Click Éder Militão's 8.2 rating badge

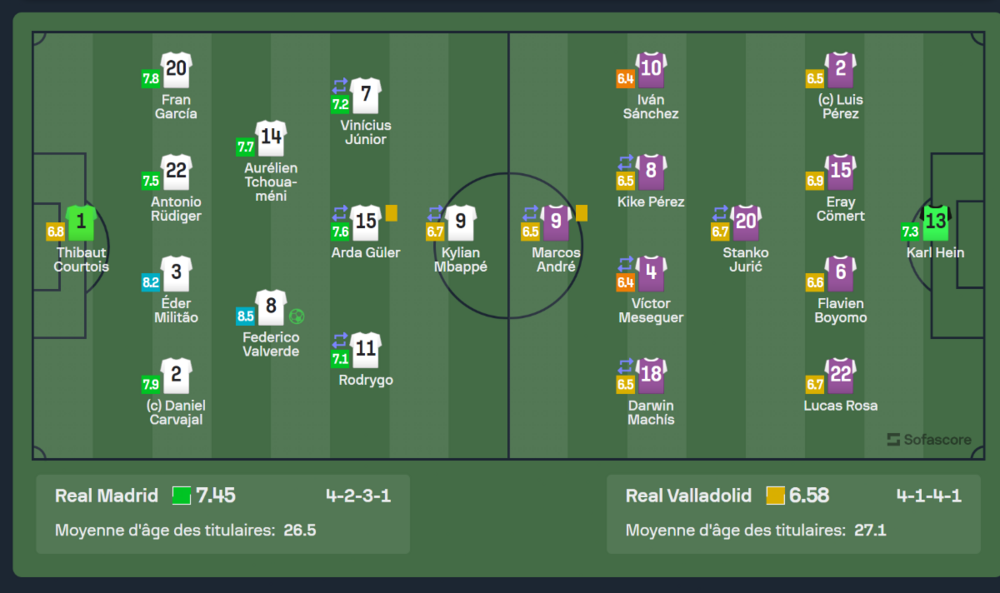click(151, 283)
